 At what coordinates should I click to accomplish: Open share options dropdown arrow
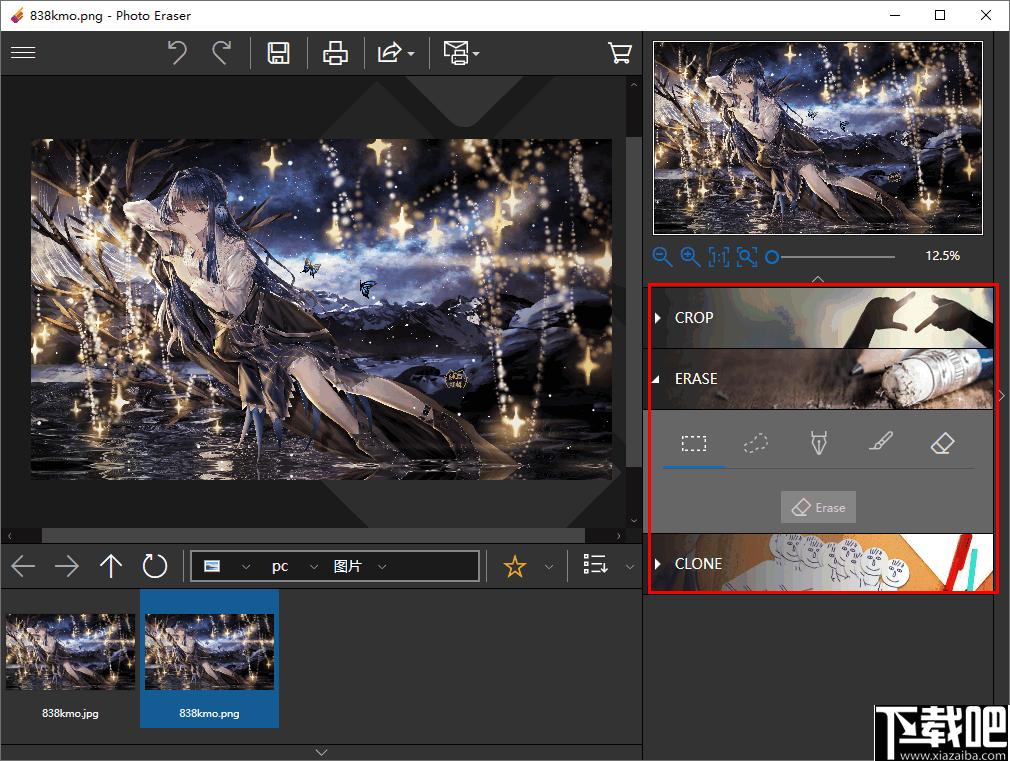pos(411,53)
